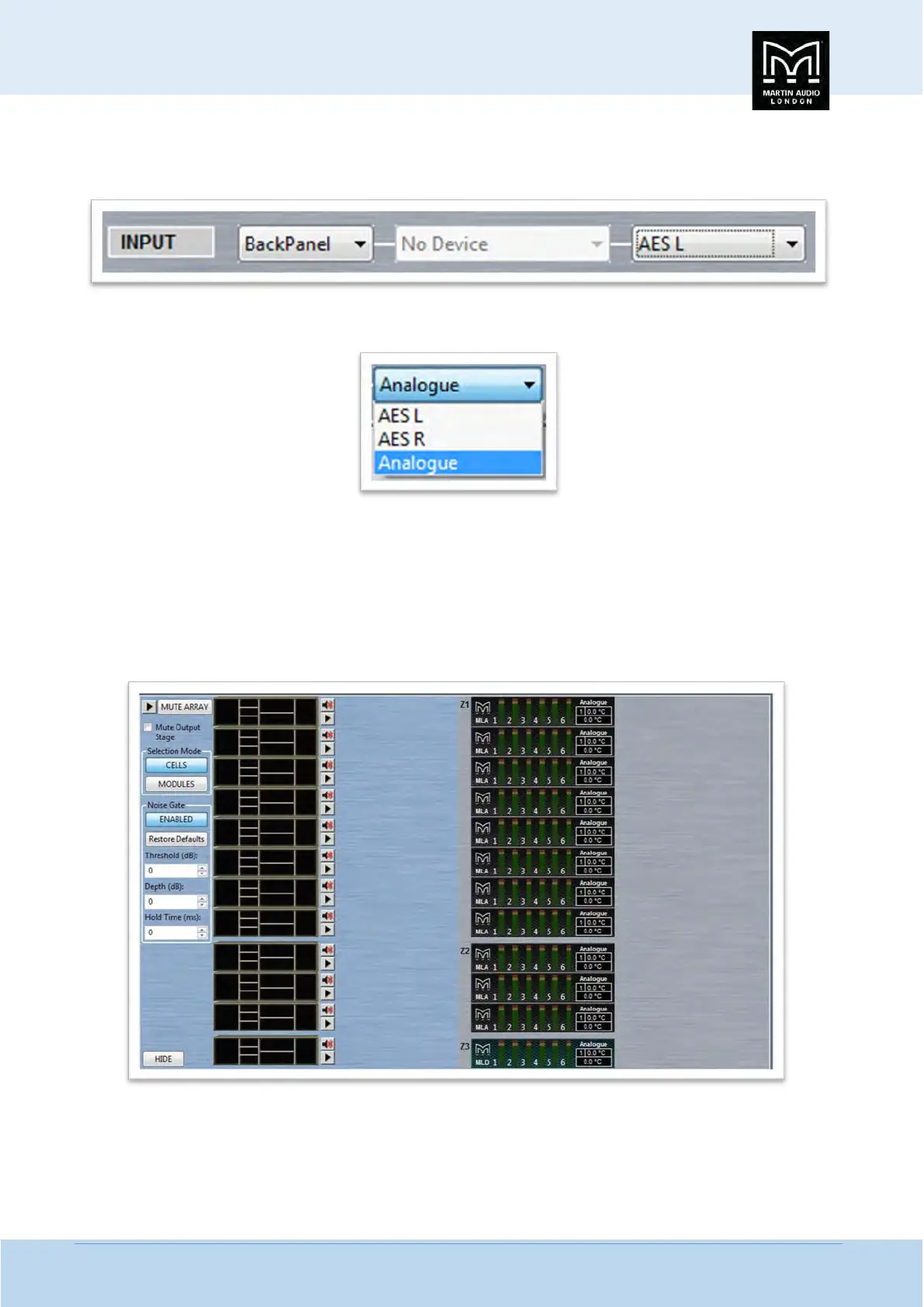The width and height of the screenshot is (924, 1307).
Task: Click the Hold Time (ms) stepper arrows
Action: coord(202,933)
